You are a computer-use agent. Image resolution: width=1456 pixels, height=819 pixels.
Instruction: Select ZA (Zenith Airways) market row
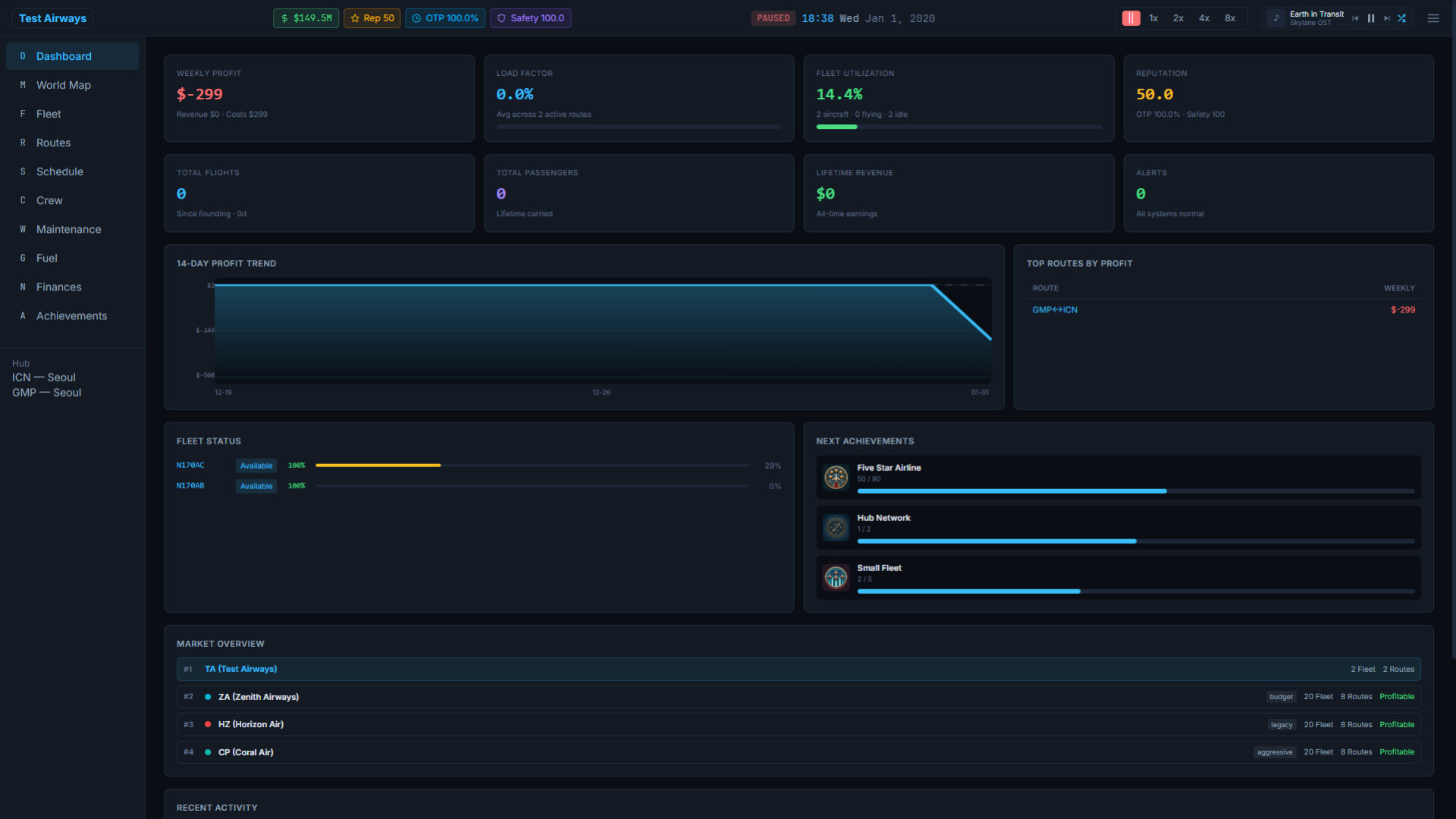(x=799, y=696)
